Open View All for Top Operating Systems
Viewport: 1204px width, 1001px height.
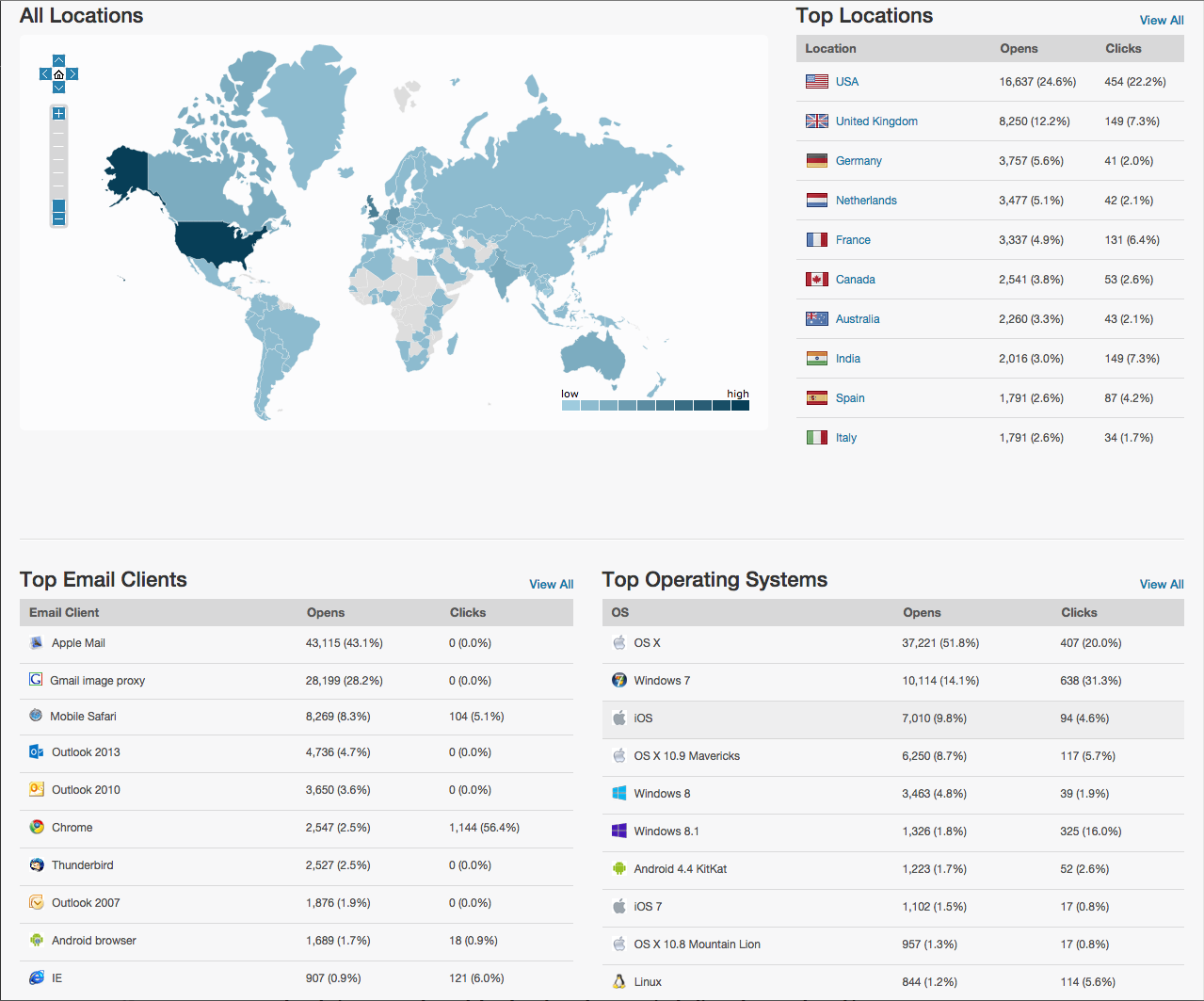point(1162,584)
